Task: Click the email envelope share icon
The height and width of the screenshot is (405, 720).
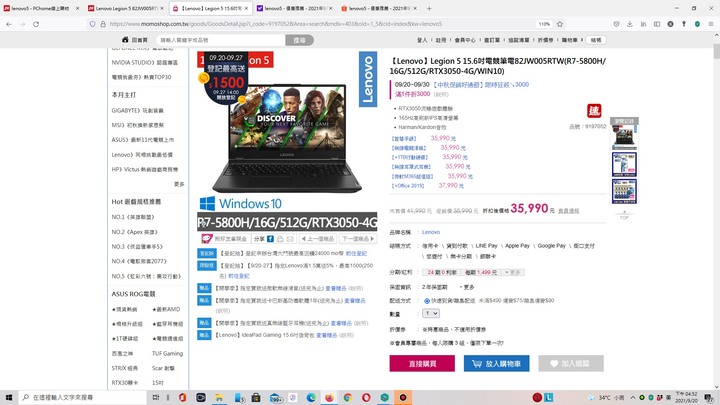Action: 290,239
